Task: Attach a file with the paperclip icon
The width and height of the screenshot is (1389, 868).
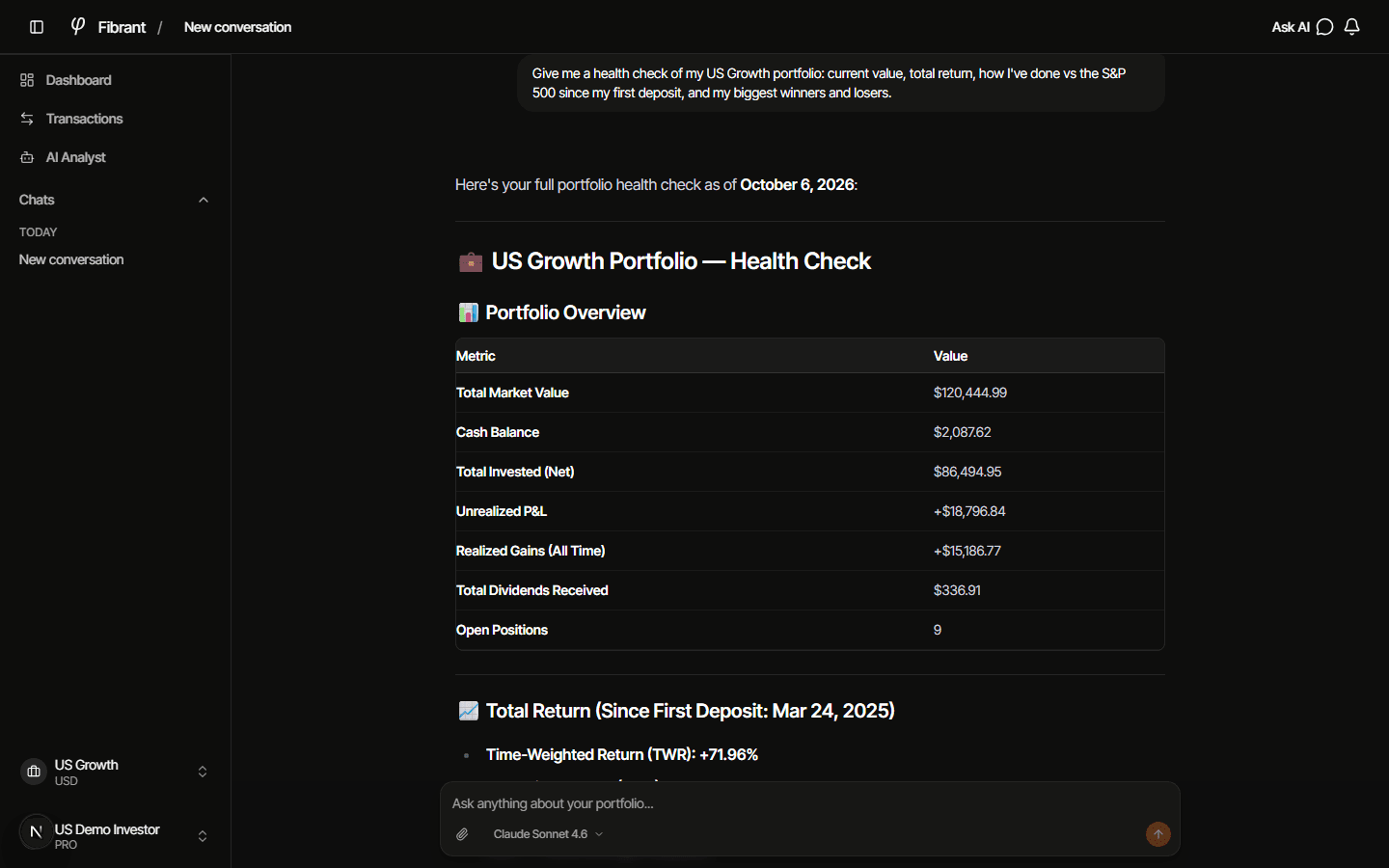Action: point(462,834)
